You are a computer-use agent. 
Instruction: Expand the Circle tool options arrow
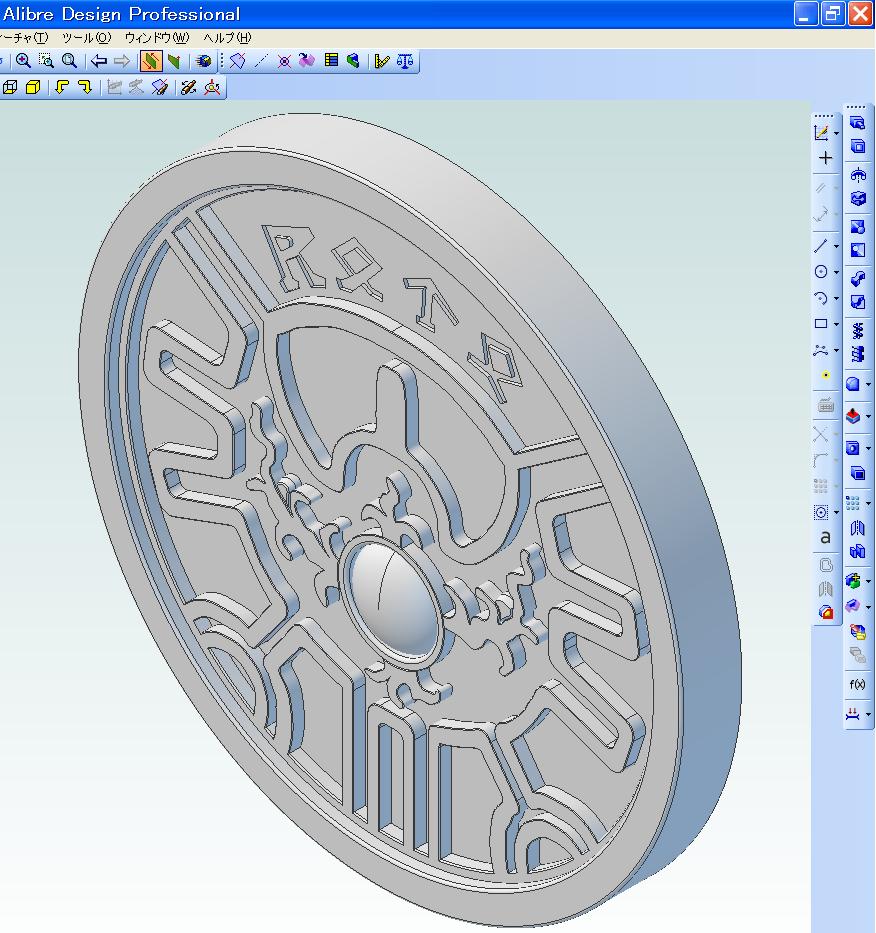pyautogui.click(x=835, y=271)
